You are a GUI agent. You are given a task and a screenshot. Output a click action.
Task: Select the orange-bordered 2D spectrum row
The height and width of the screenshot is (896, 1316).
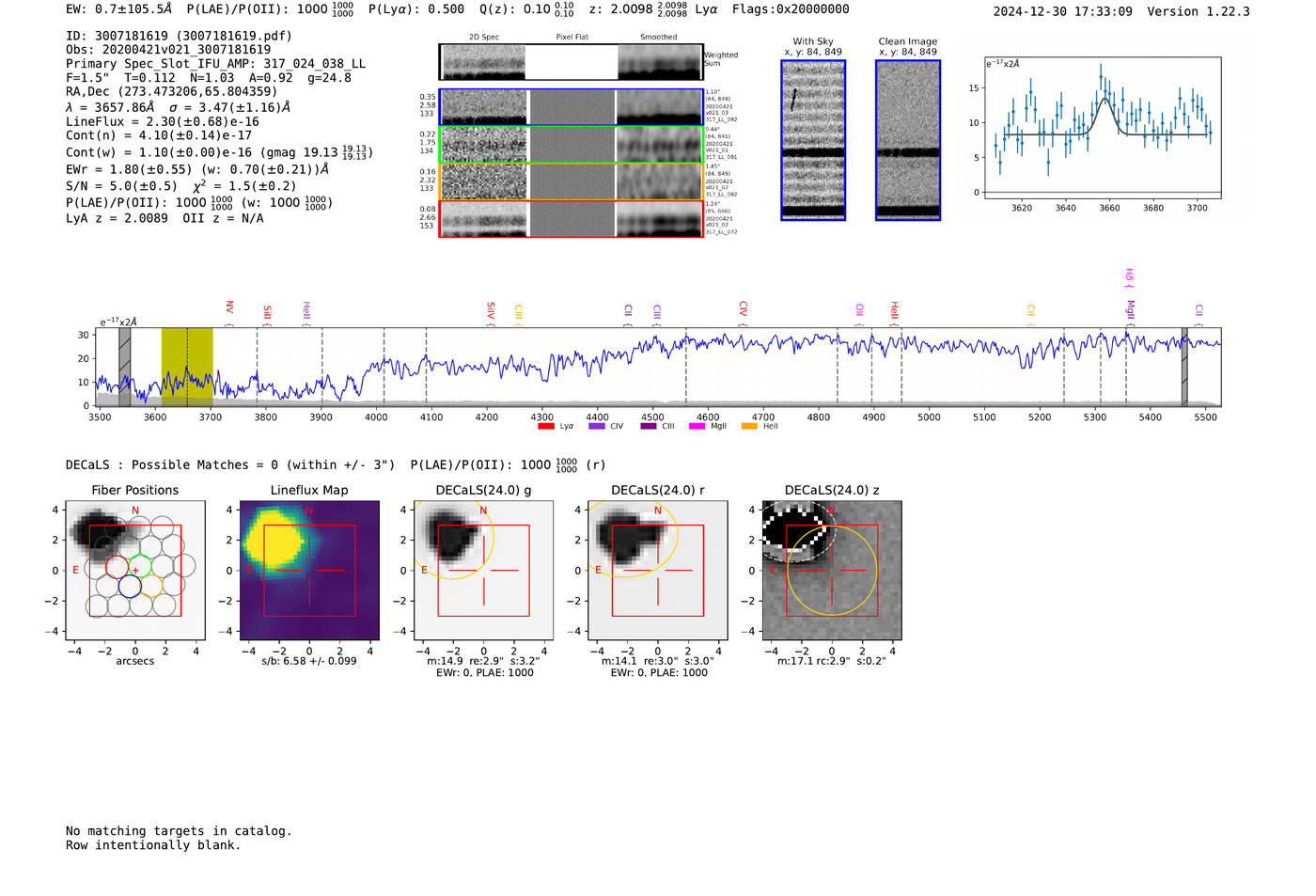[572, 181]
